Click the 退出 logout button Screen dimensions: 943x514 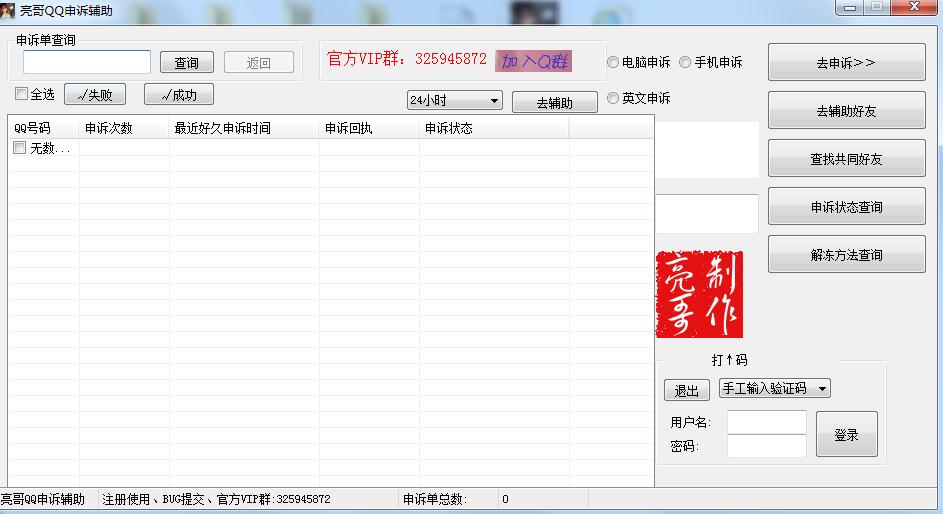[x=687, y=390]
